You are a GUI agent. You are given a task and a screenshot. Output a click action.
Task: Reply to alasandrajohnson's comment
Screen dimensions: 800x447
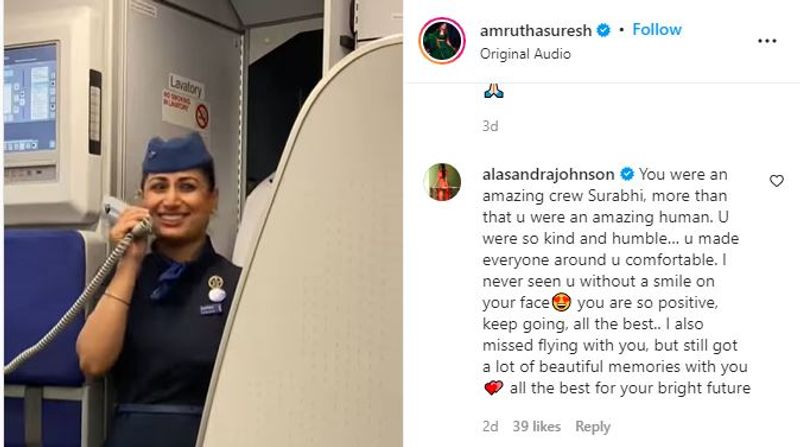pos(592,427)
